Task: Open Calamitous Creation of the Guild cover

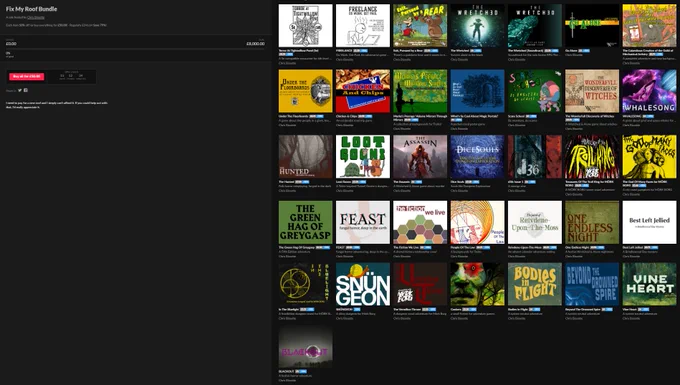Action: [x=649, y=26]
